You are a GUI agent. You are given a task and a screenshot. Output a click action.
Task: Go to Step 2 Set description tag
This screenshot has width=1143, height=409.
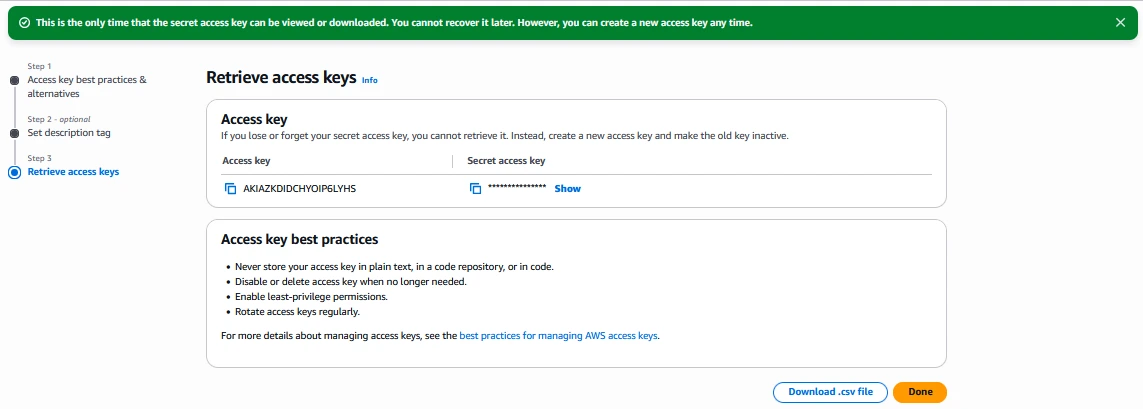click(x=69, y=133)
